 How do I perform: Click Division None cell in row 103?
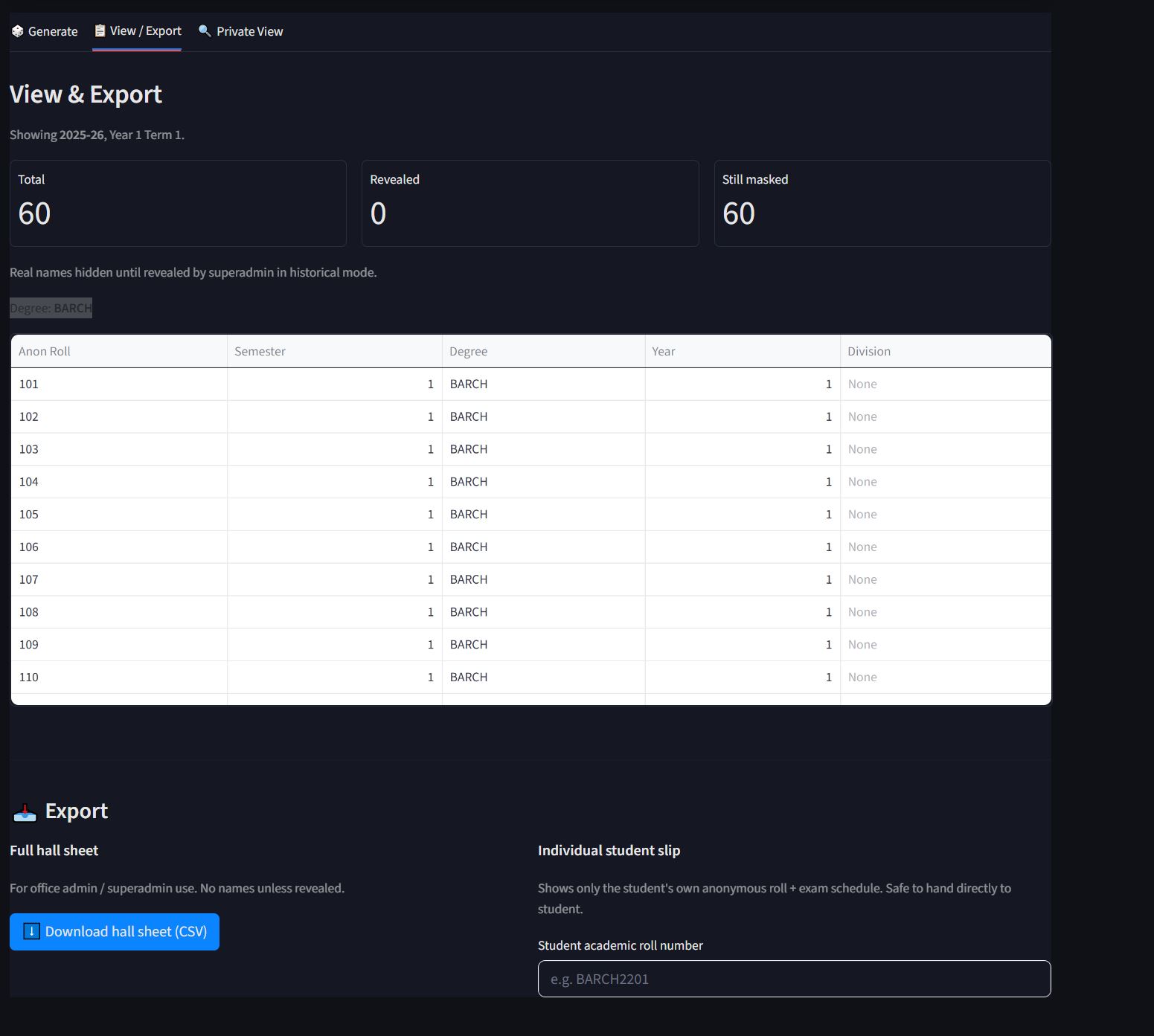point(946,449)
